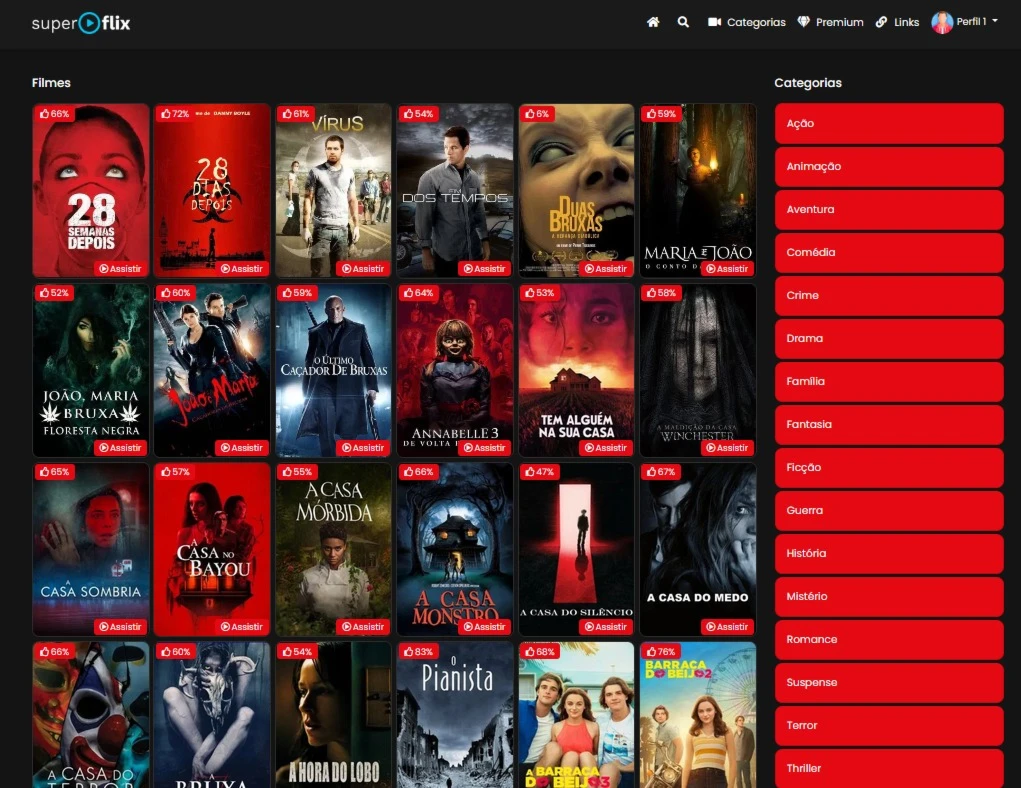Open the O Pianista poster
The image size is (1021, 788).
[455, 715]
